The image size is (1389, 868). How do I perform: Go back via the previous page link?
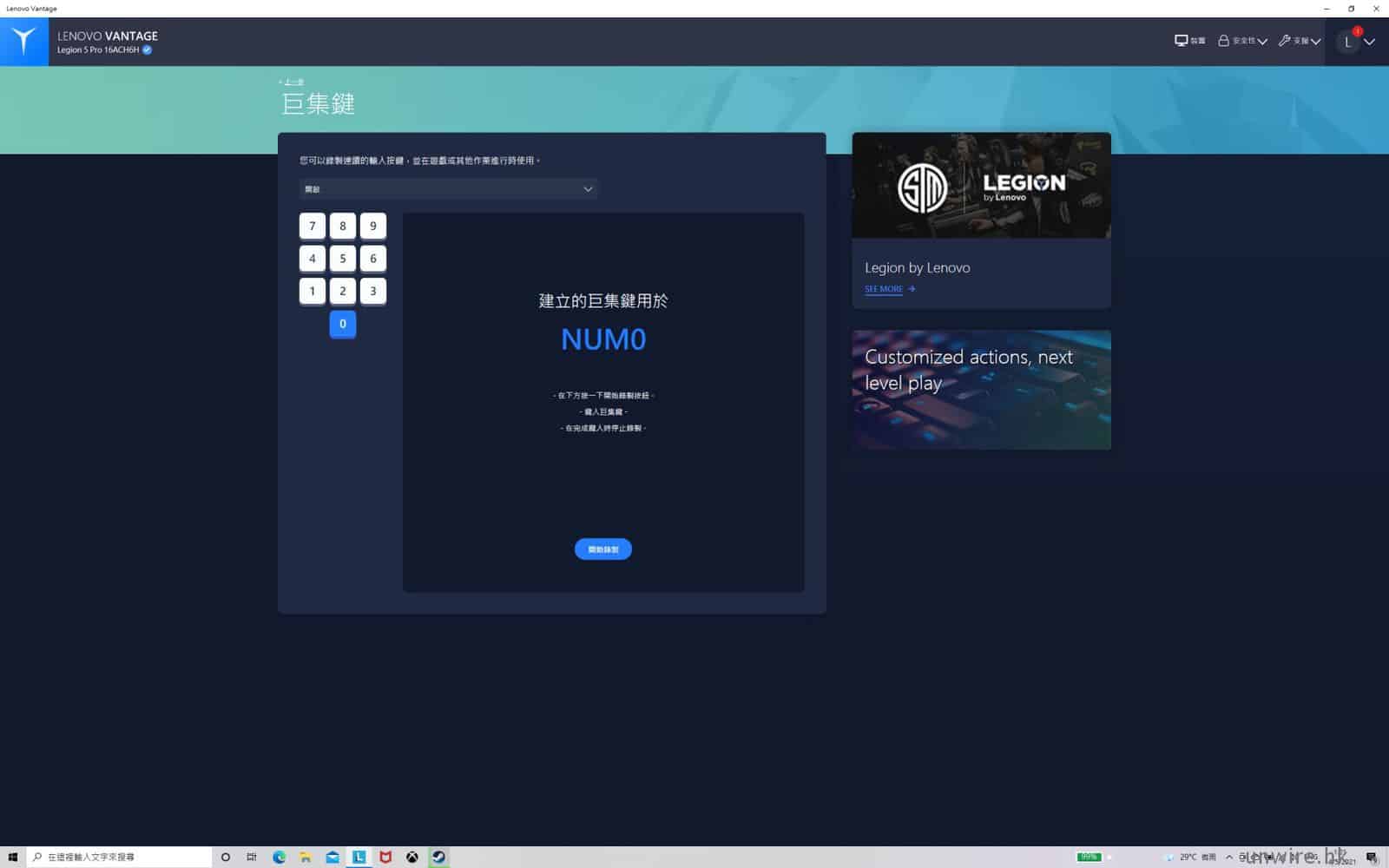click(293, 82)
